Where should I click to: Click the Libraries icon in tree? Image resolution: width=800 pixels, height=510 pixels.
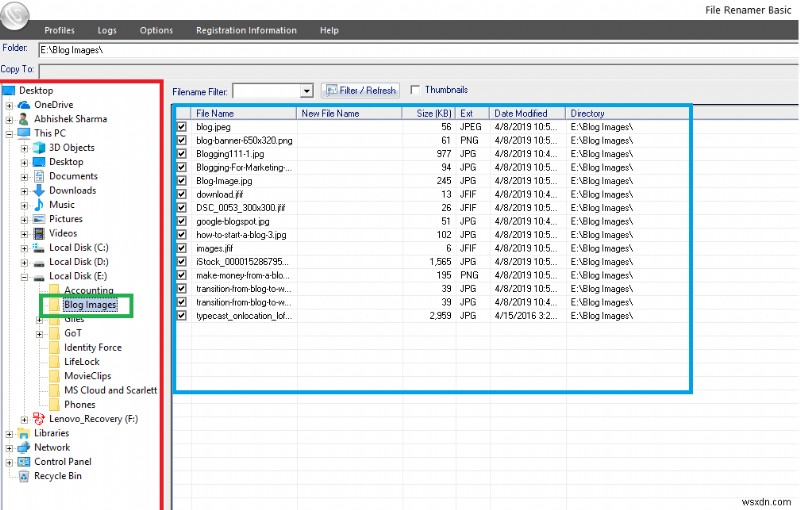coord(23,433)
